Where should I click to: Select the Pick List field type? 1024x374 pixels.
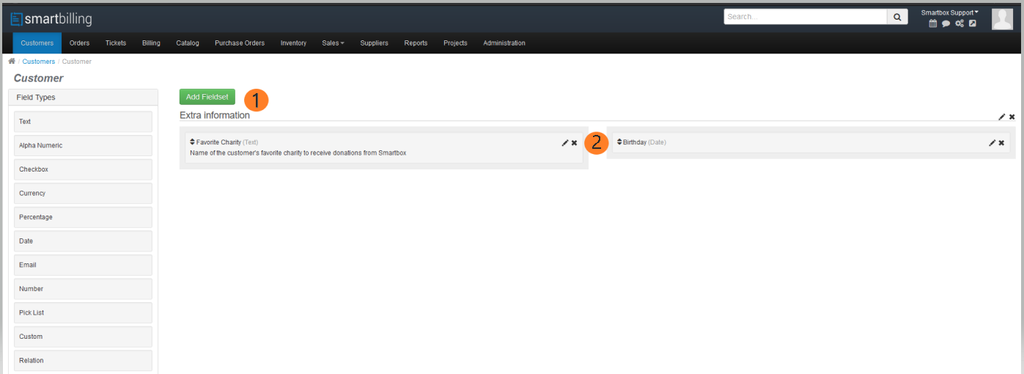click(83, 313)
